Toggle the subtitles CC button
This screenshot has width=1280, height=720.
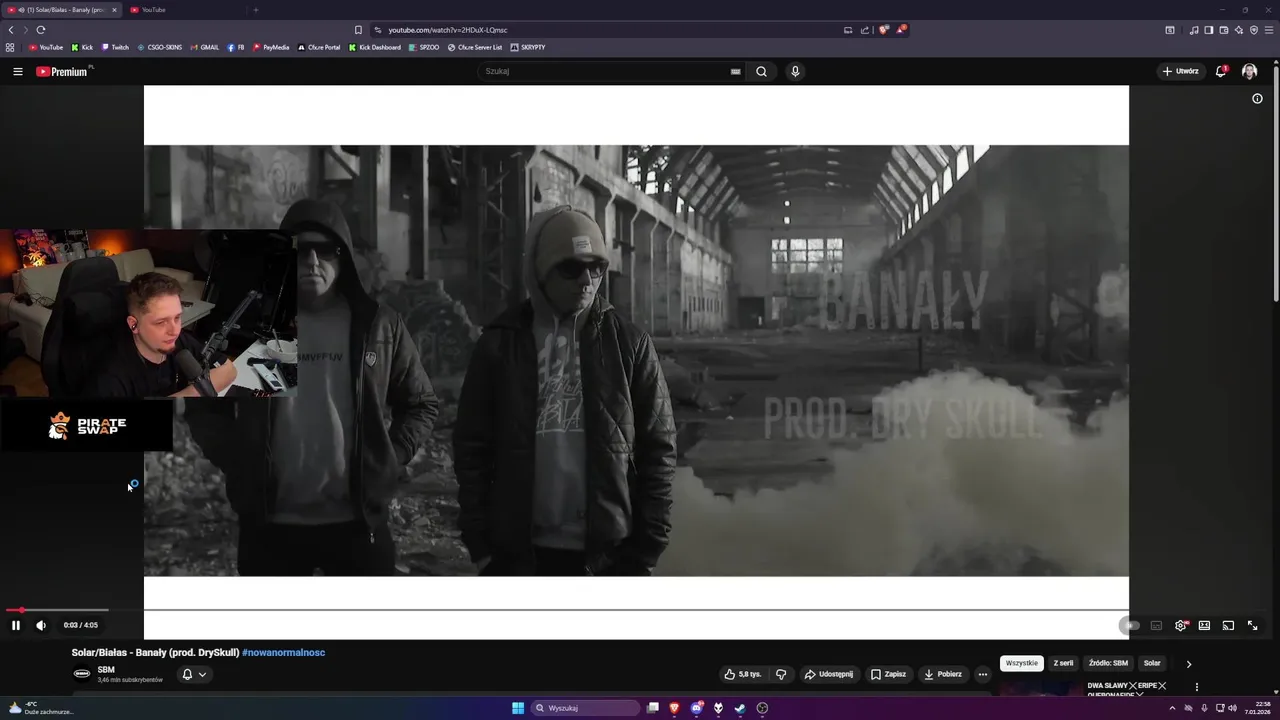click(1156, 625)
